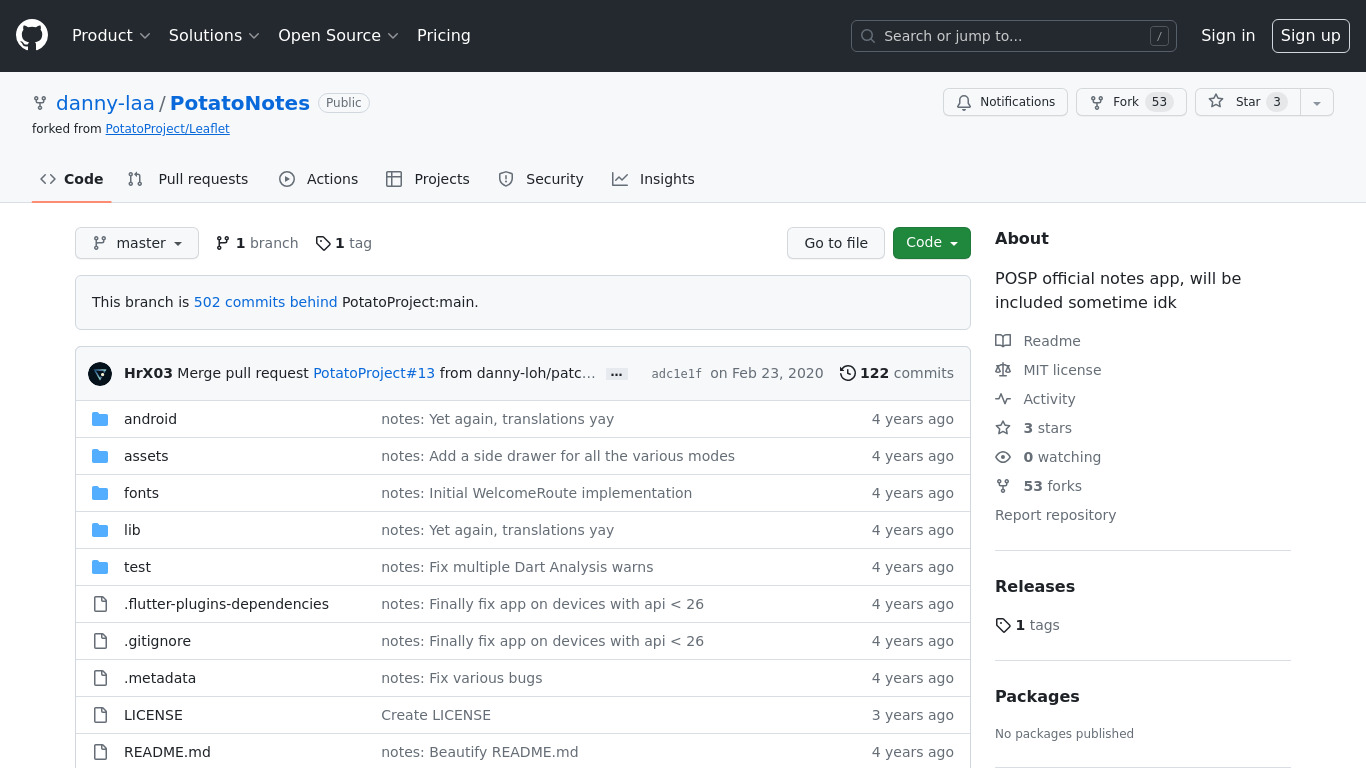Switch to the Security tab

click(541, 179)
